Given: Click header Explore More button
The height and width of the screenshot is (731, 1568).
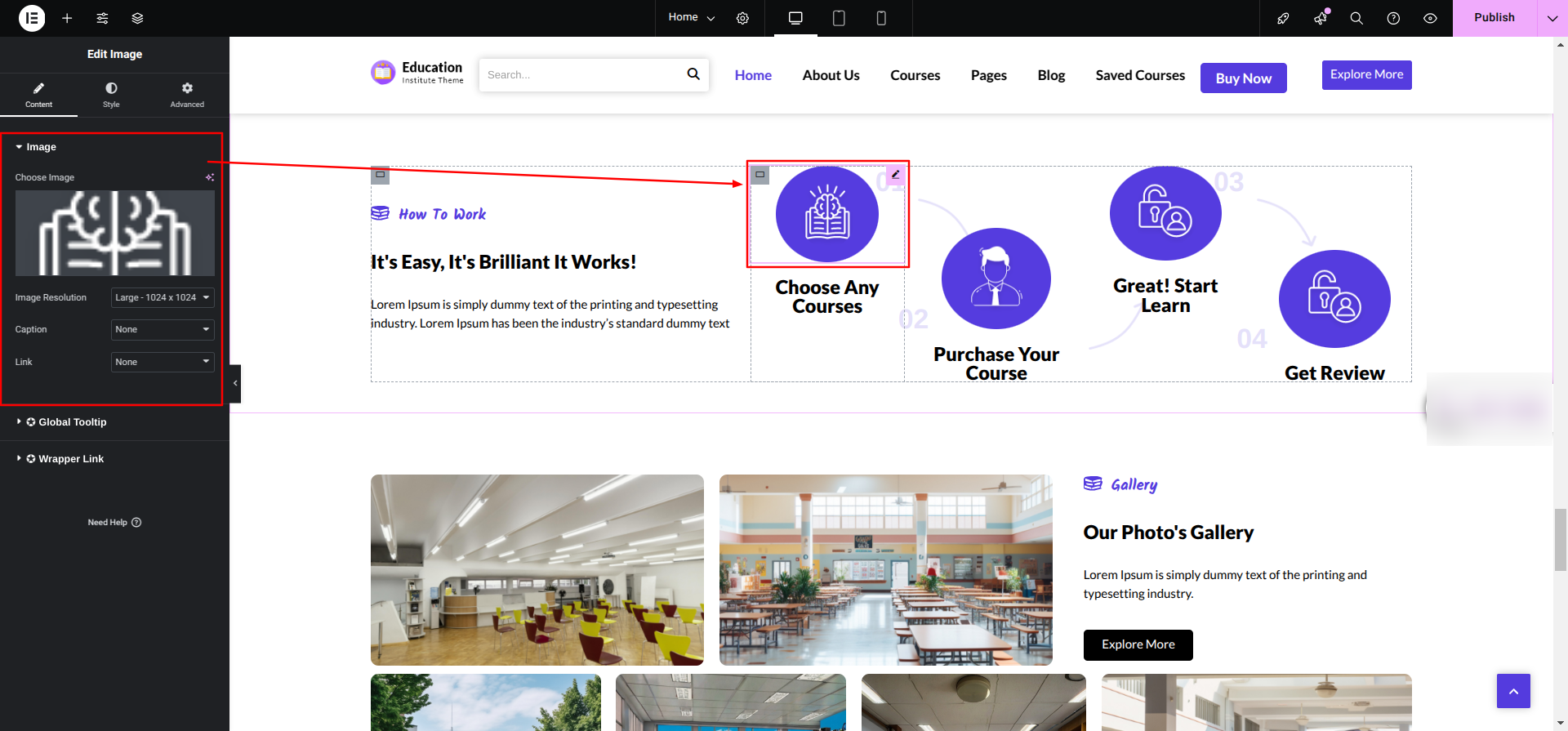Looking at the screenshot, I should point(1366,74).
